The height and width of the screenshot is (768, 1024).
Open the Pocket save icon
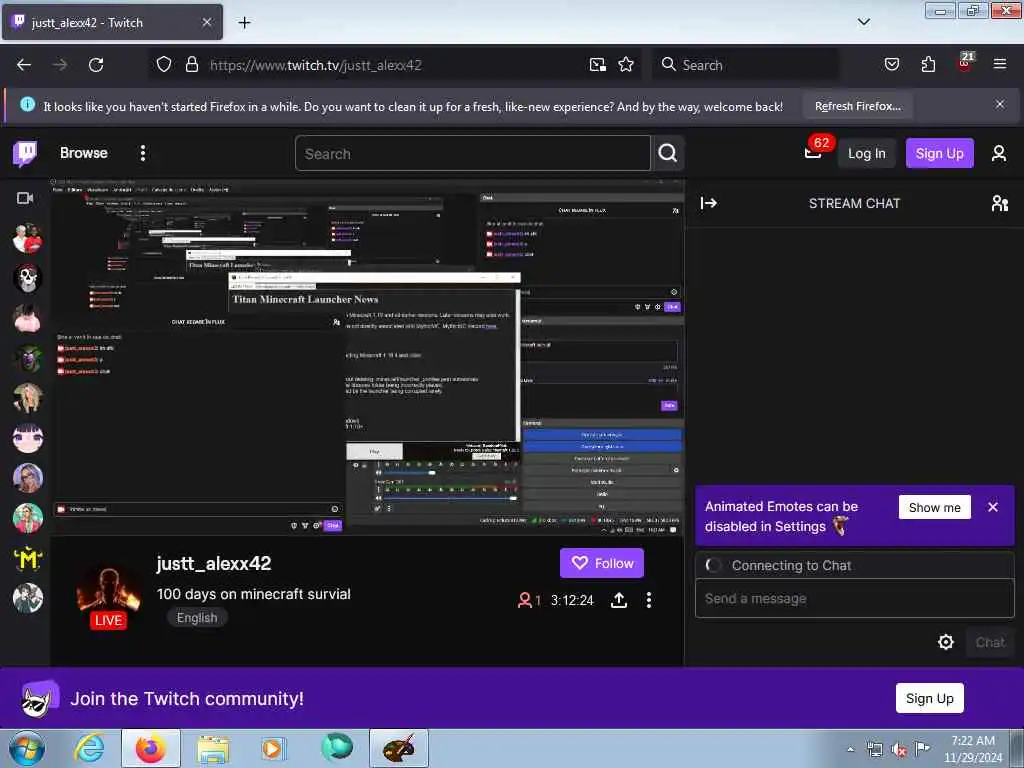click(x=891, y=65)
